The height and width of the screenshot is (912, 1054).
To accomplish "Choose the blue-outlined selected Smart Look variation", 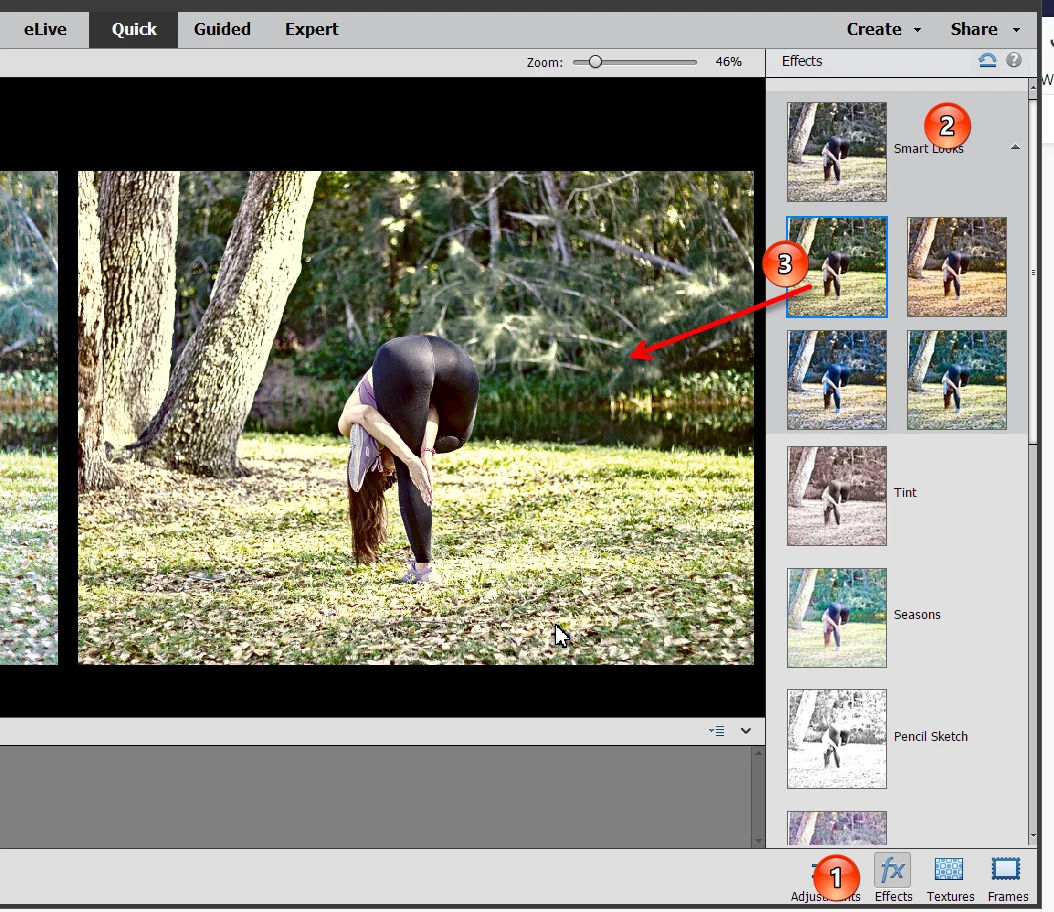I will tap(837, 267).
